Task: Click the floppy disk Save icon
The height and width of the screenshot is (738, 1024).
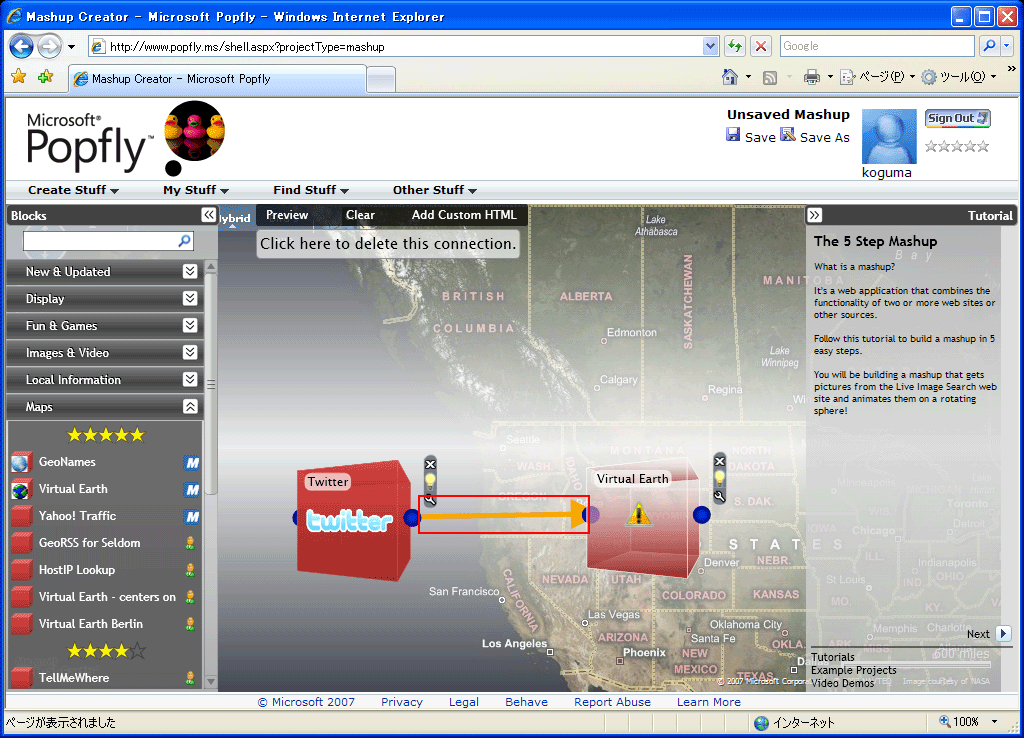Action: click(x=733, y=135)
